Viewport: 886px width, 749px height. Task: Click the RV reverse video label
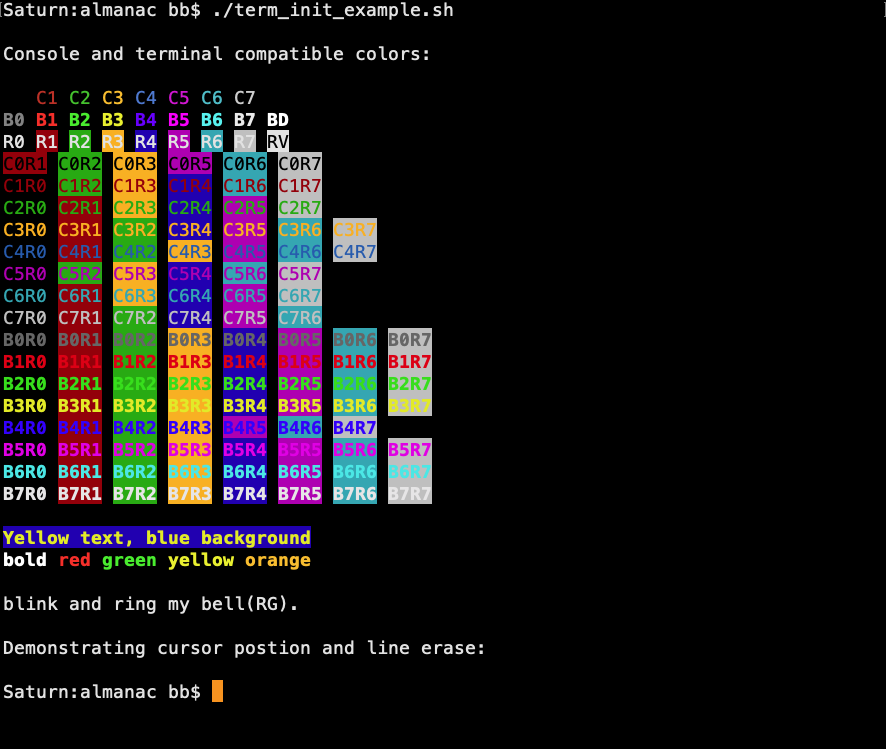tap(278, 142)
